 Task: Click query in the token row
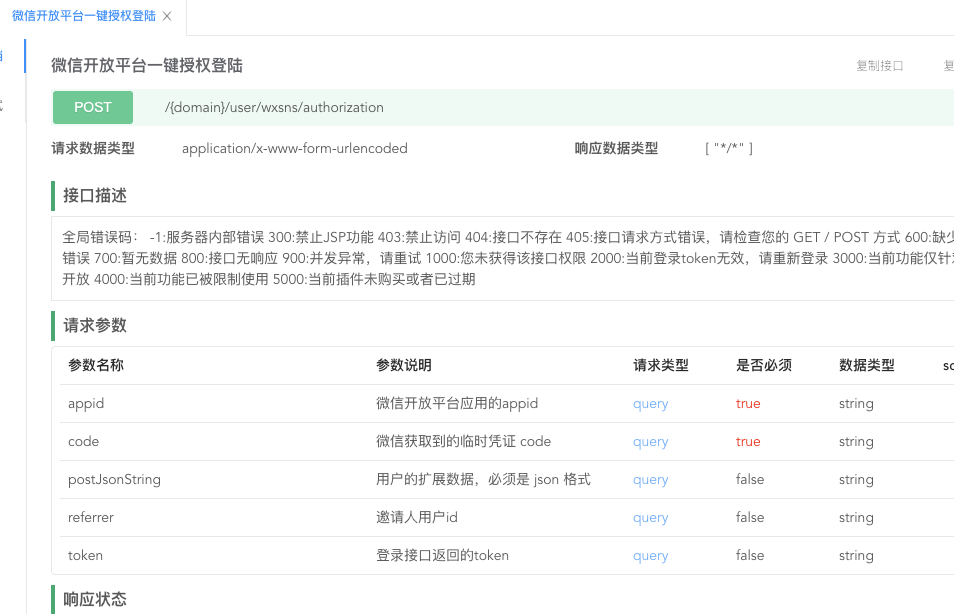coord(650,556)
